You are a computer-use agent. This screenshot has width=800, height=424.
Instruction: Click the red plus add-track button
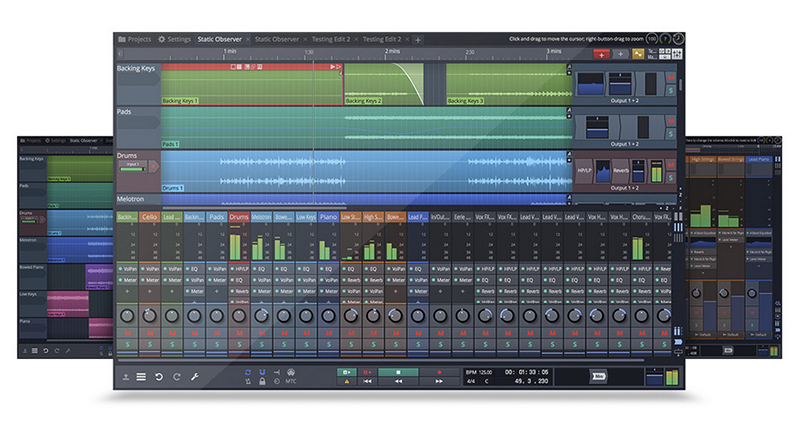pos(600,54)
